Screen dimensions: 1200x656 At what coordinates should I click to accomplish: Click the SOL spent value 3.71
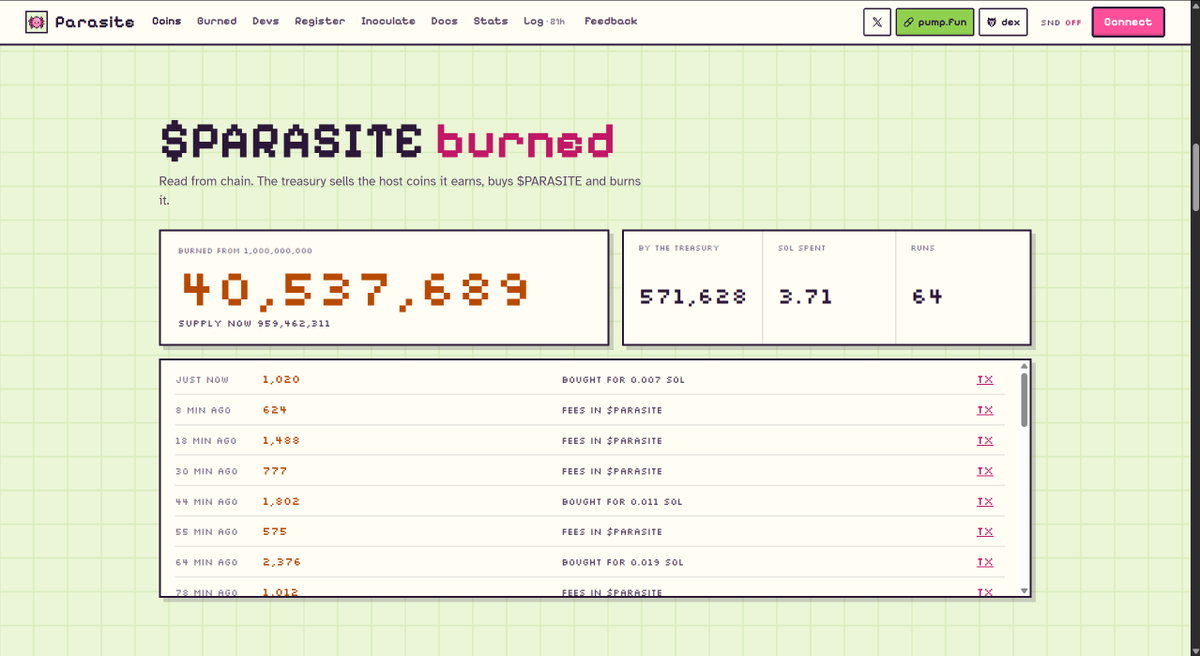[x=805, y=296]
